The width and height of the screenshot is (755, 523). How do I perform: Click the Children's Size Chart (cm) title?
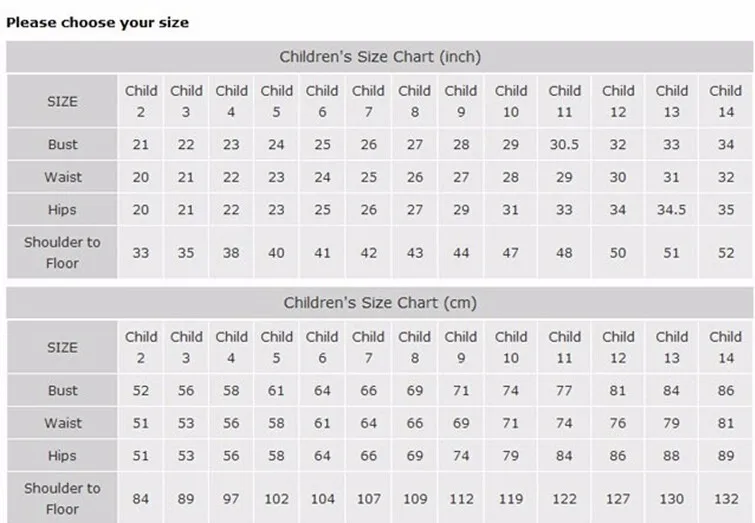(x=380, y=303)
